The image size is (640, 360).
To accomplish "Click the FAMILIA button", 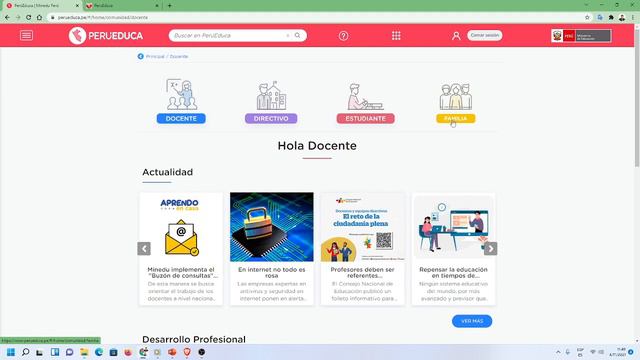I will 456,118.
